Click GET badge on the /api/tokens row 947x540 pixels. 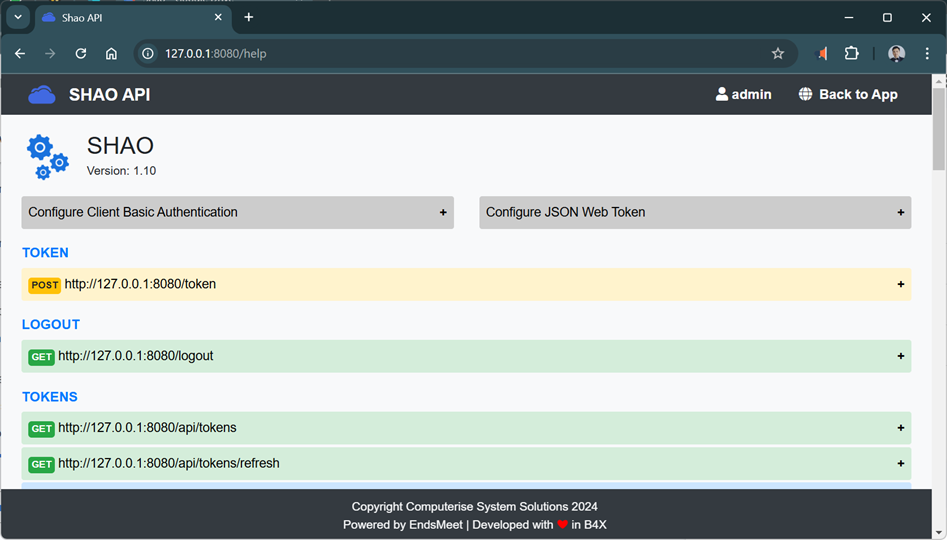tap(42, 429)
